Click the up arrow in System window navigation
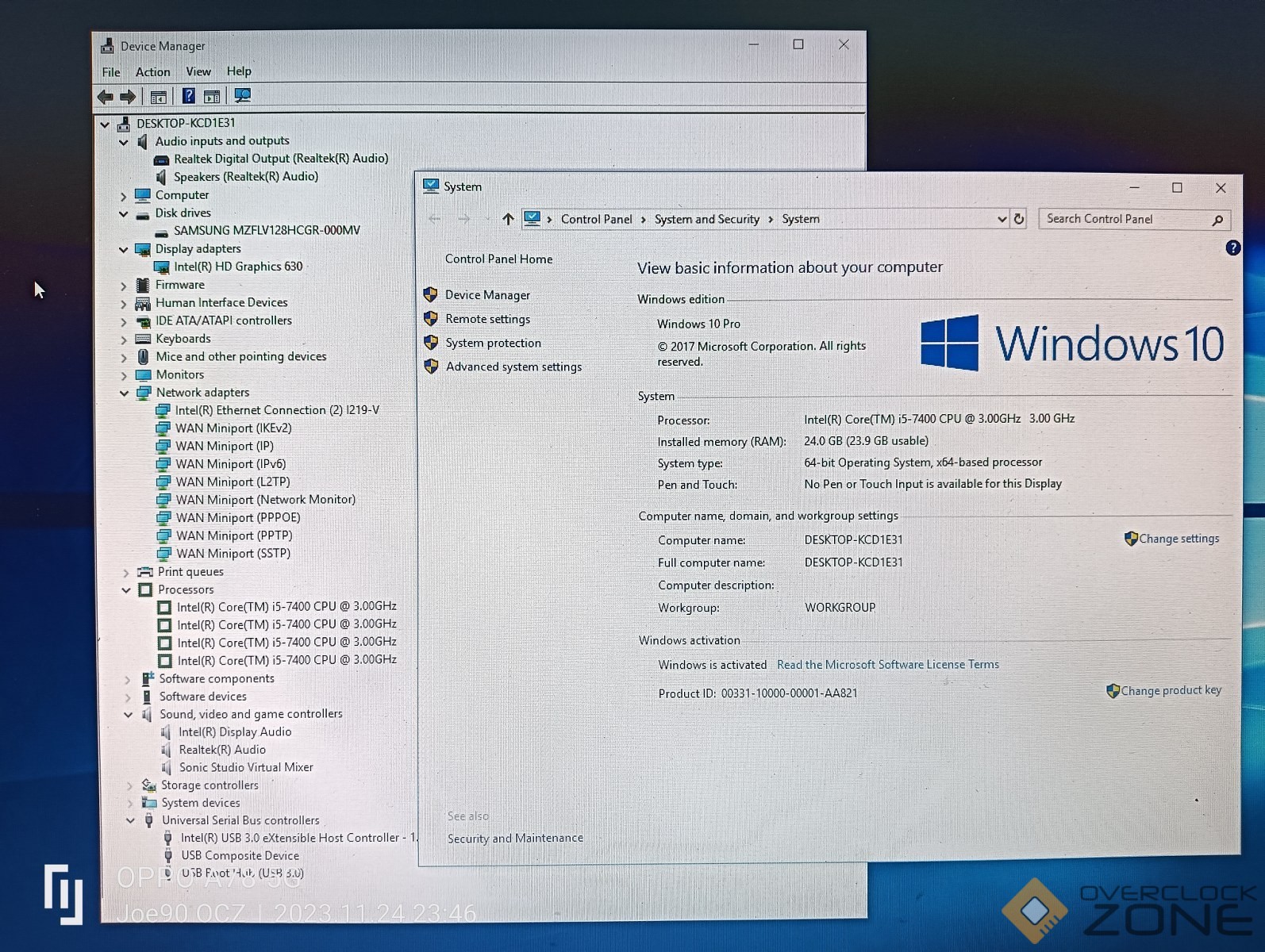This screenshot has width=1265, height=952. 508,219
